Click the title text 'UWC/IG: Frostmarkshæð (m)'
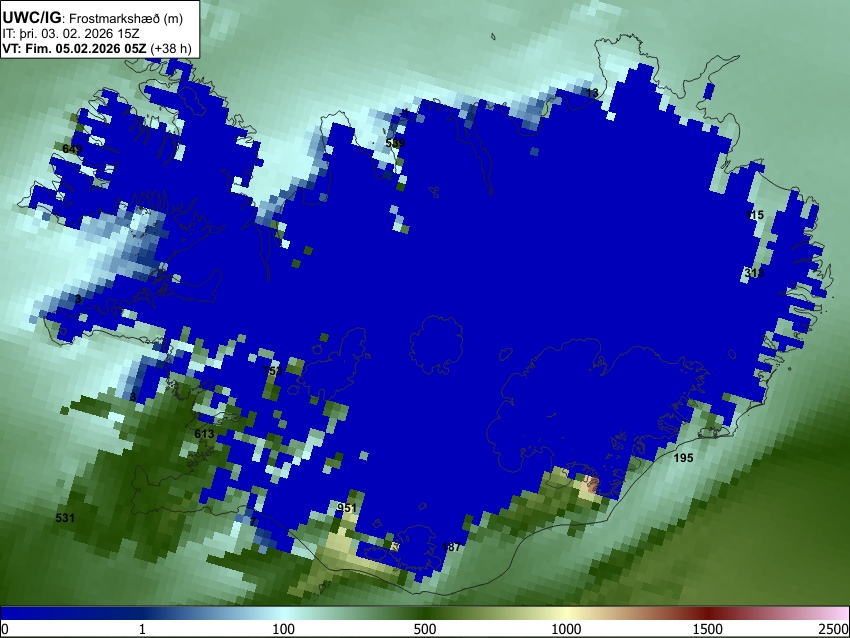Screen dimensions: 850x638 pos(93,17)
